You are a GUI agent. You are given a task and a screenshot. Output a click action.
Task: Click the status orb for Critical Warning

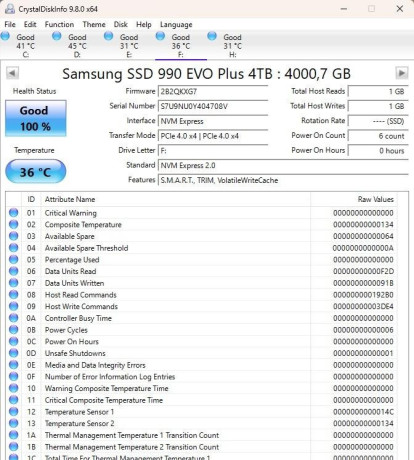coord(14,213)
